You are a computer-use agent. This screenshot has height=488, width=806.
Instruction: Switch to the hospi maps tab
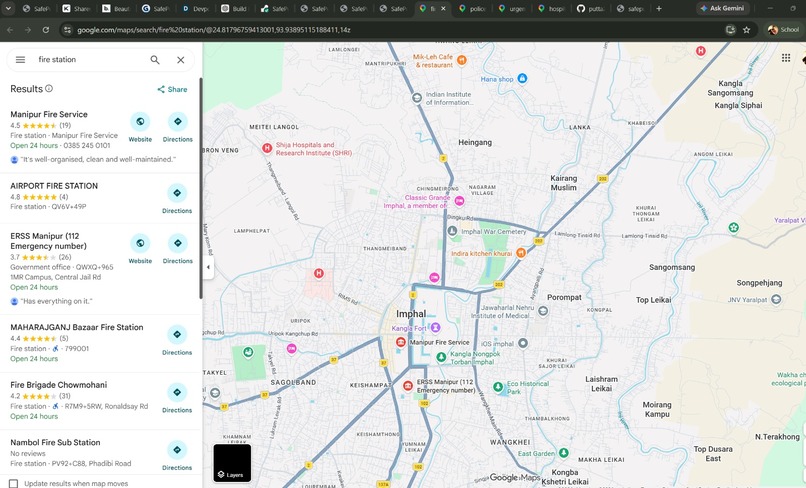pyautogui.click(x=551, y=8)
